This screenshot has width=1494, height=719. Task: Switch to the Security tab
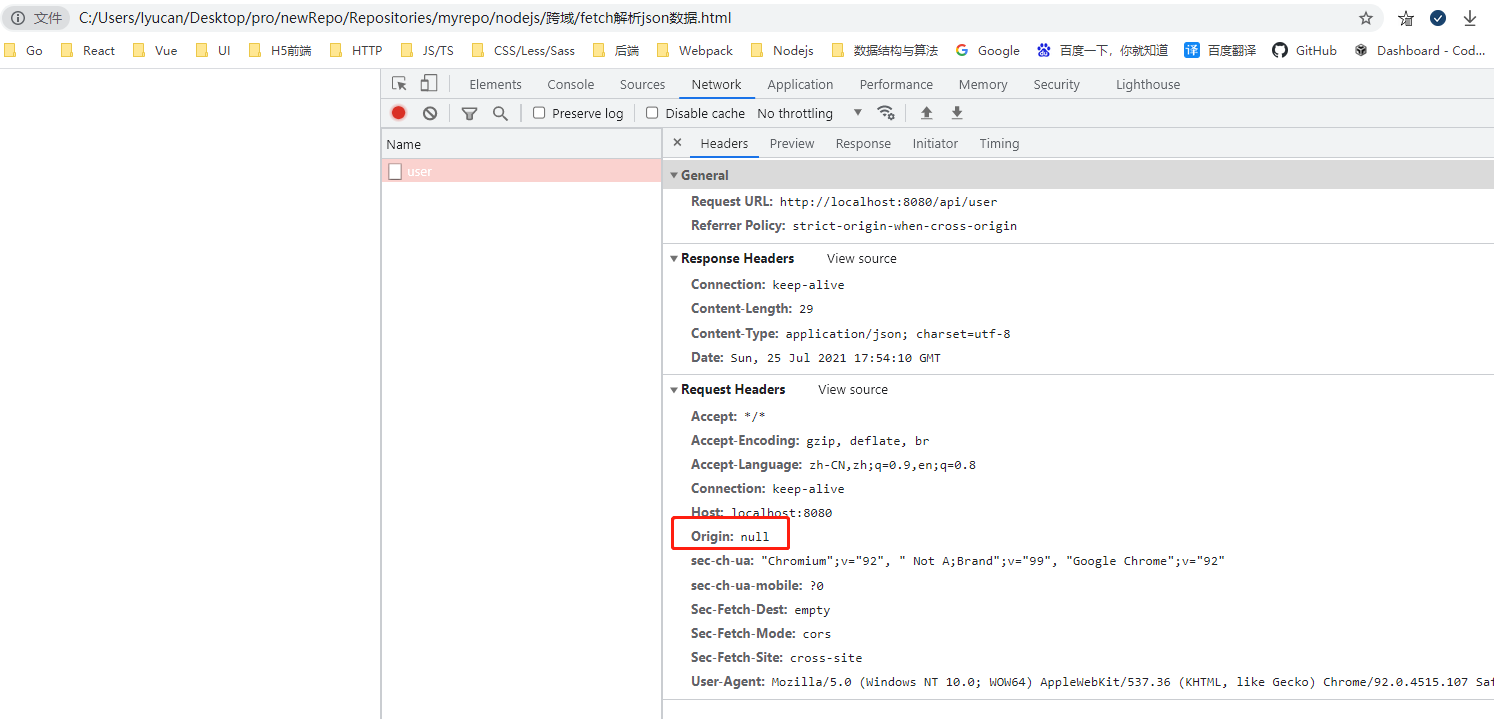coord(1056,84)
